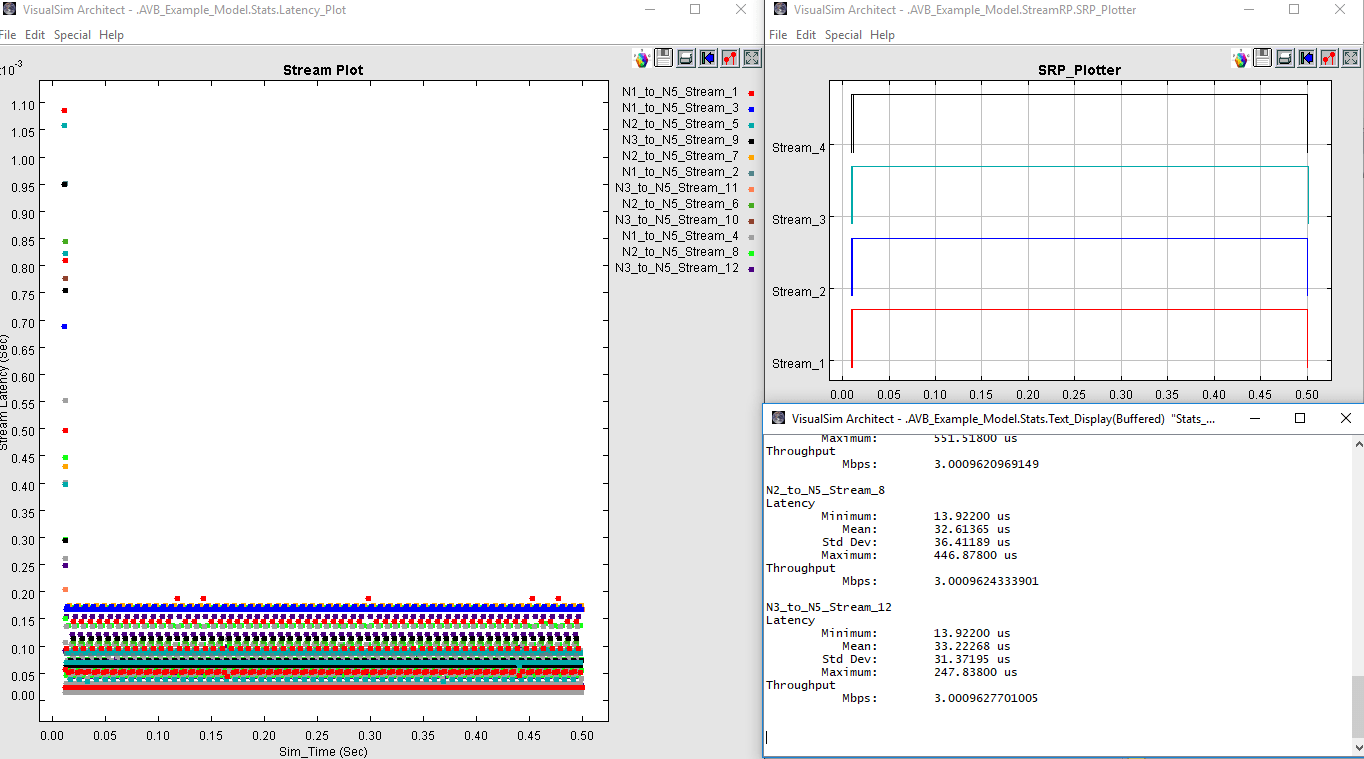Open the File menu in SRP_Plotter window
The height and width of the screenshot is (759, 1364).
pos(778,35)
